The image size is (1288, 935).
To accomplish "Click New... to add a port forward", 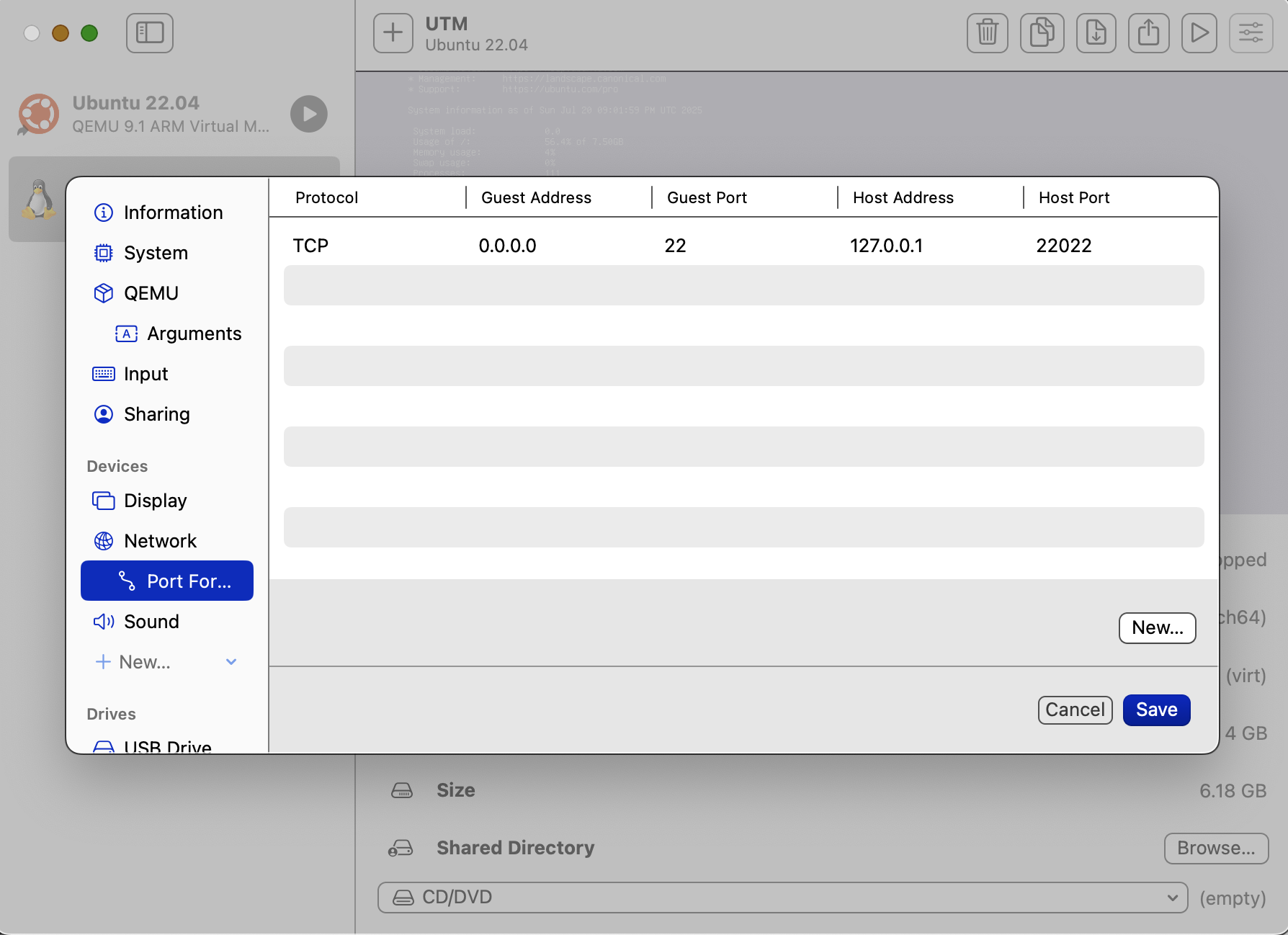I will pyautogui.click(x=1157, y=627).
